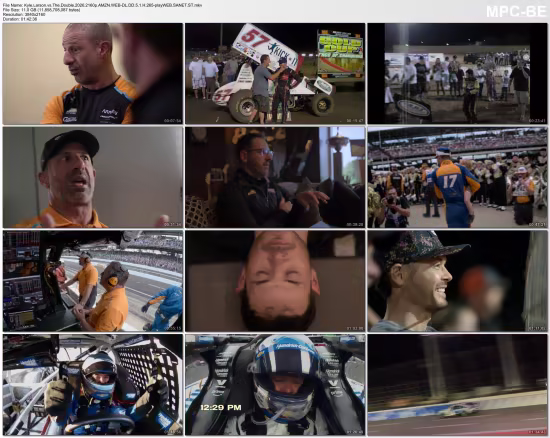The height and width of the screenshot is (438, 550).
Task: Select thumbnail of helmeted driver in stock car
Action: coord(93,385)
